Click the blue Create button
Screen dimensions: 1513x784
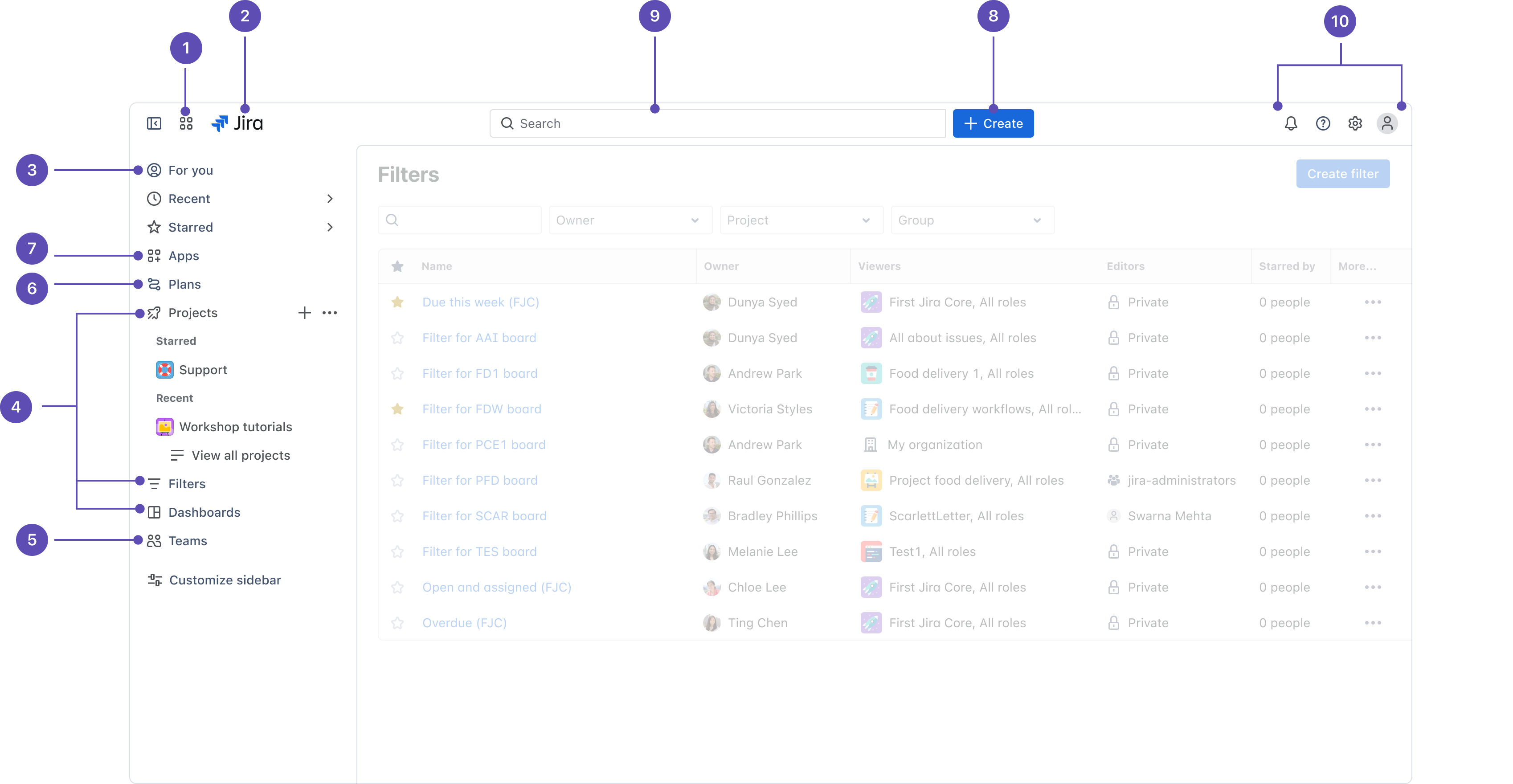tap(993, 123)
